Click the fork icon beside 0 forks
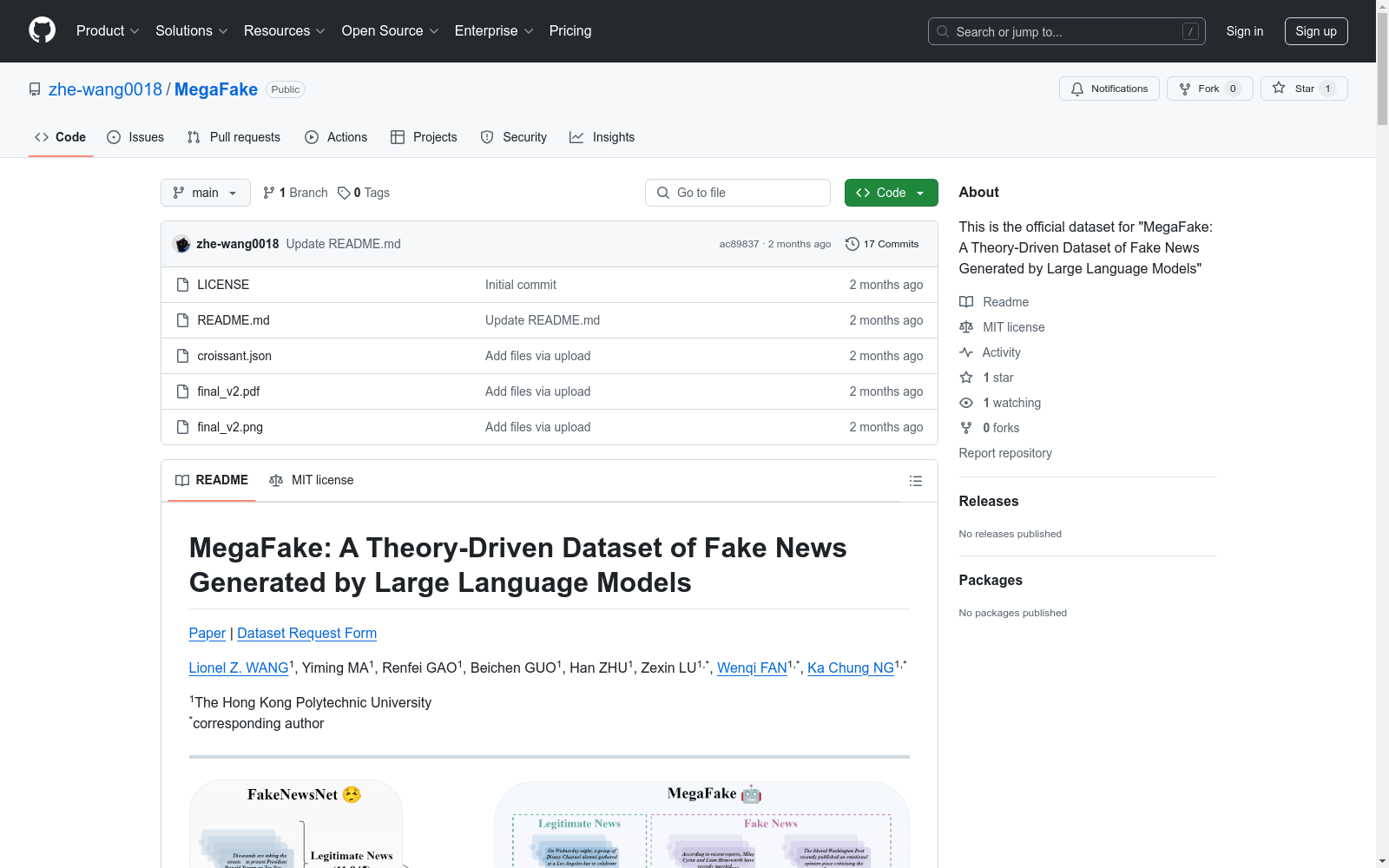 [x=966, y=428]
